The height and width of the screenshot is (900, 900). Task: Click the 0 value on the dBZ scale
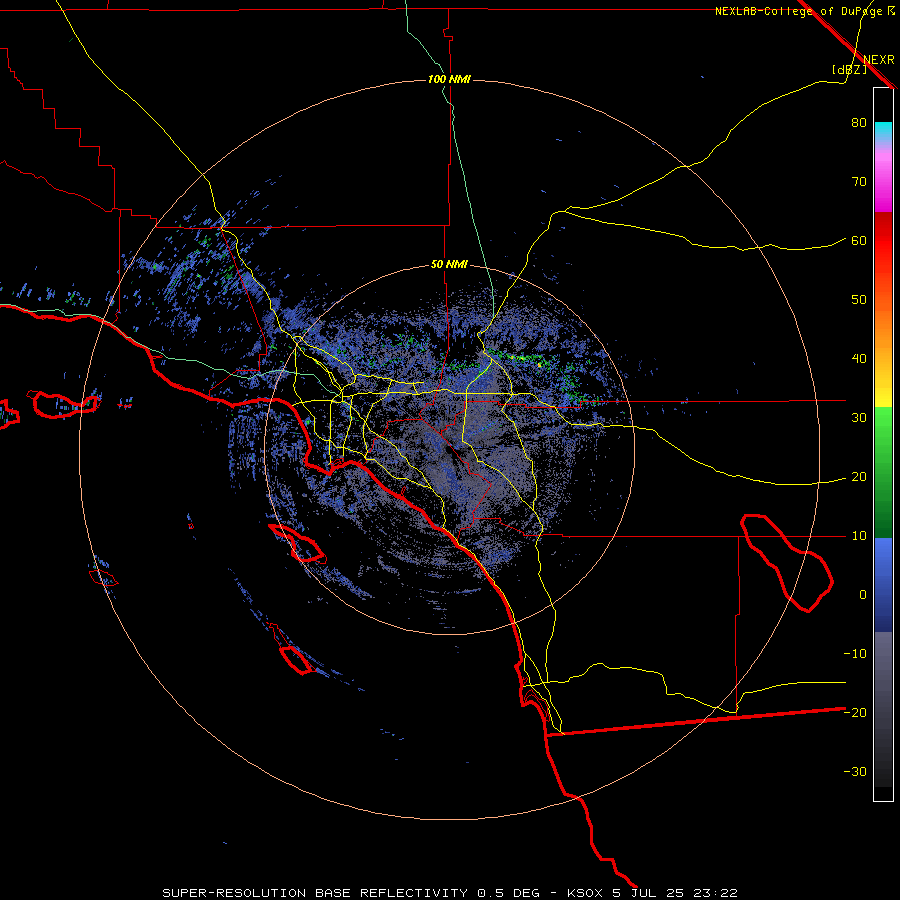(x=863, y=595)
